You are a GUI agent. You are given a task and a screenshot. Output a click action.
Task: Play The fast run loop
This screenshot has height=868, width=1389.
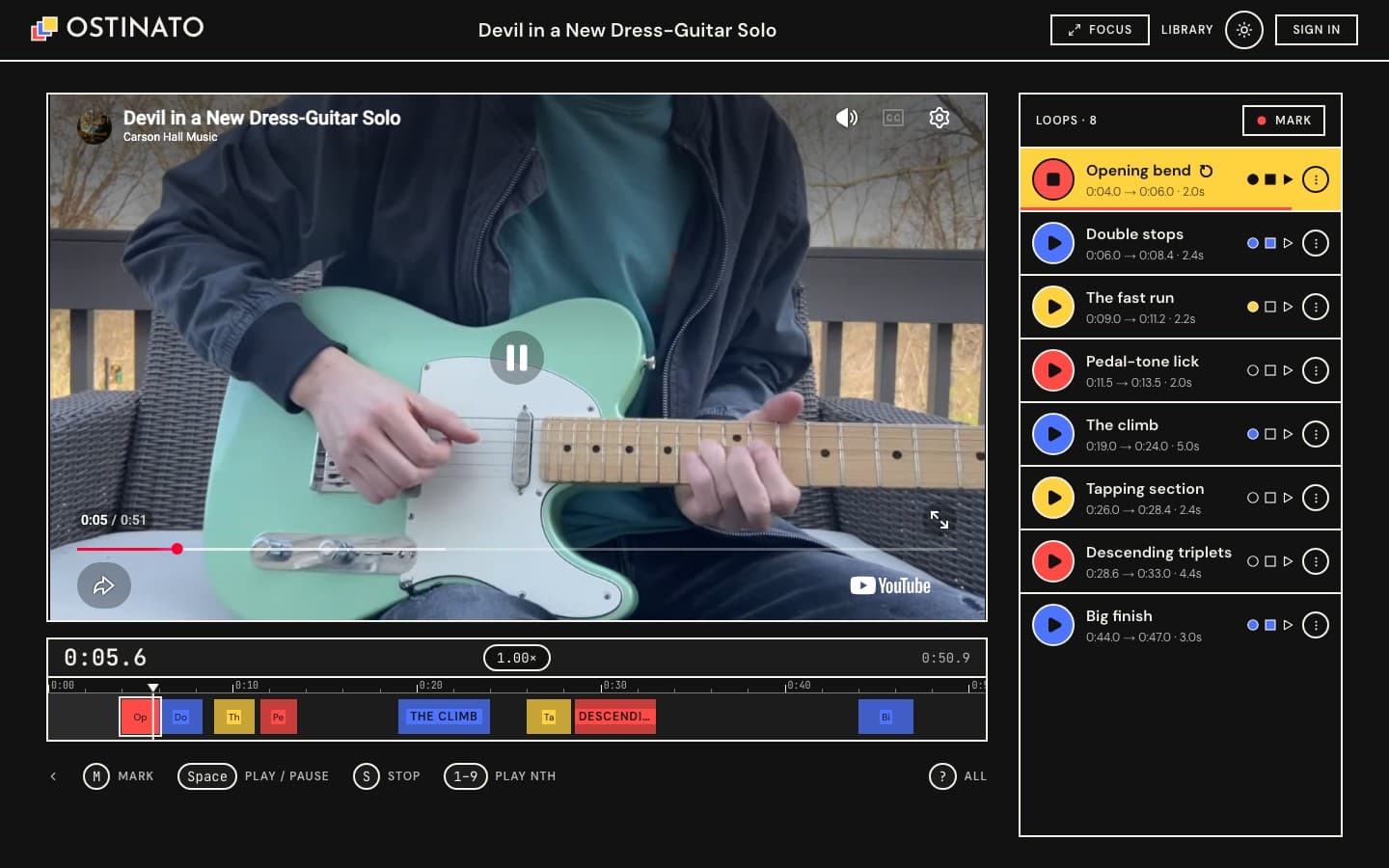click(x=1053, y=307)
